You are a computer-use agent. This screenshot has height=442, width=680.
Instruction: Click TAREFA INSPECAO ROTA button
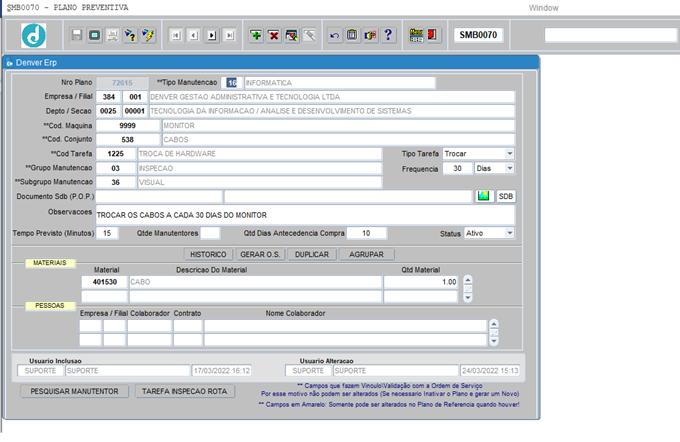184,391
